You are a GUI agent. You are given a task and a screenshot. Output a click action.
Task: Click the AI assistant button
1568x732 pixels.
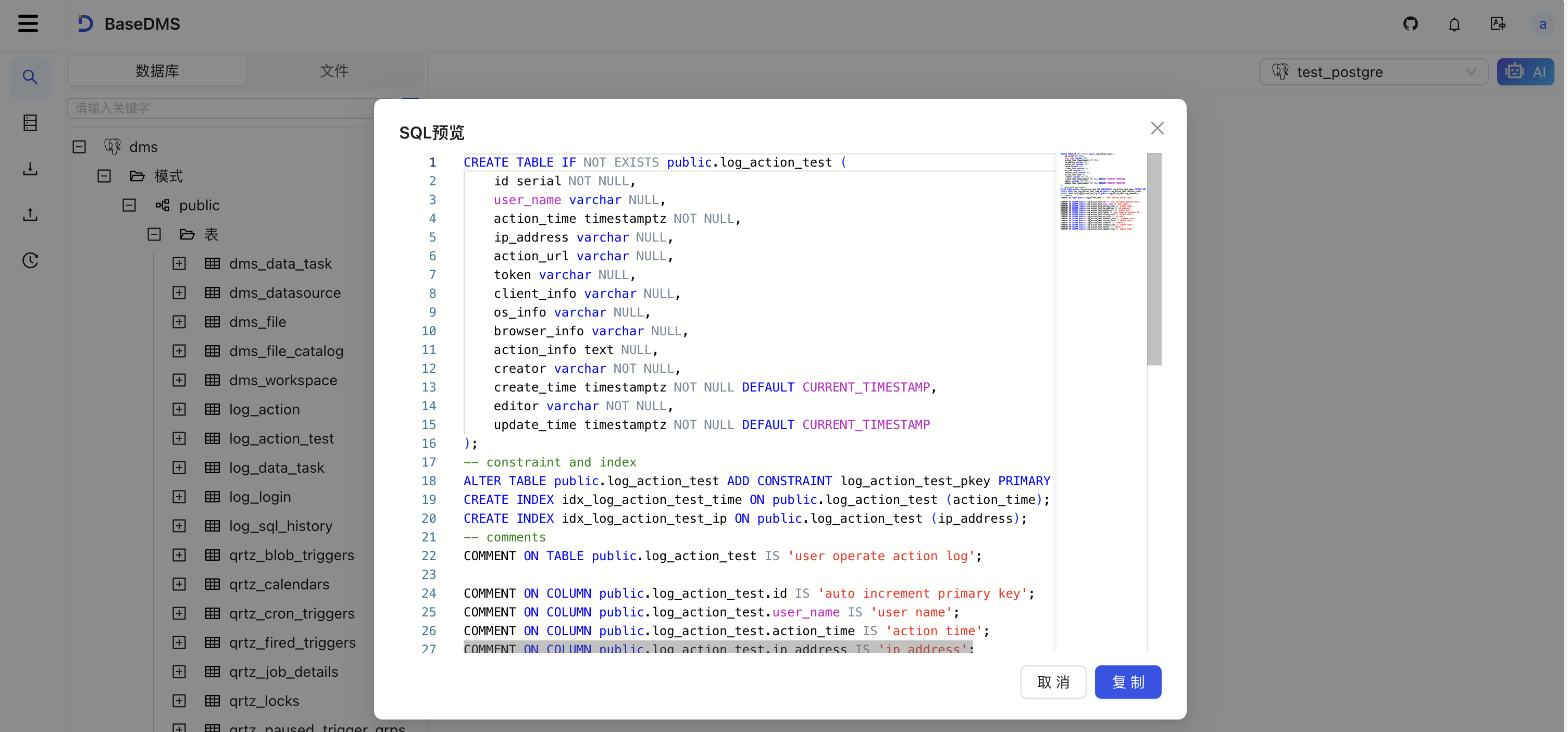coord(1525,72)
